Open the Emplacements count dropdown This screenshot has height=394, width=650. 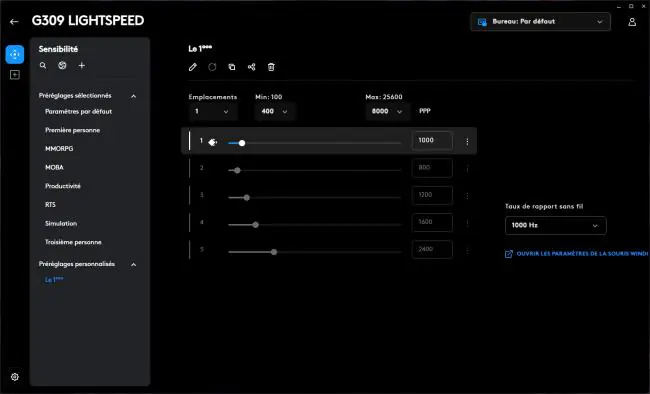coord(213,111)
